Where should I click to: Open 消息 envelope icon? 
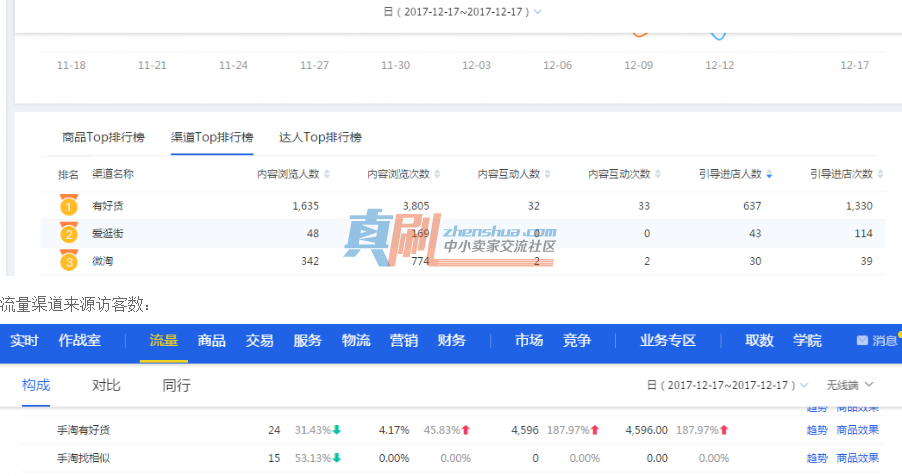point(862,341)
